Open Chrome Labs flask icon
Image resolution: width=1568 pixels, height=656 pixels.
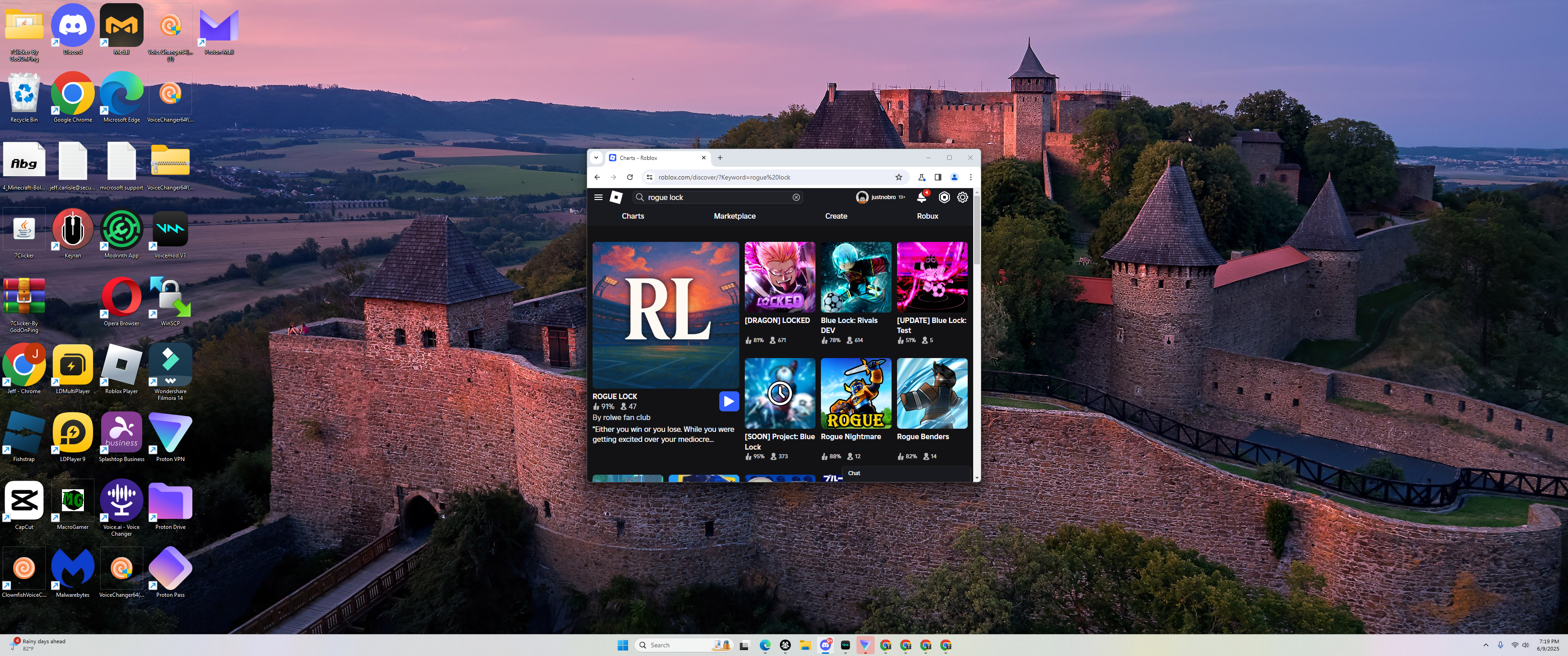click(x=922, y=177)
